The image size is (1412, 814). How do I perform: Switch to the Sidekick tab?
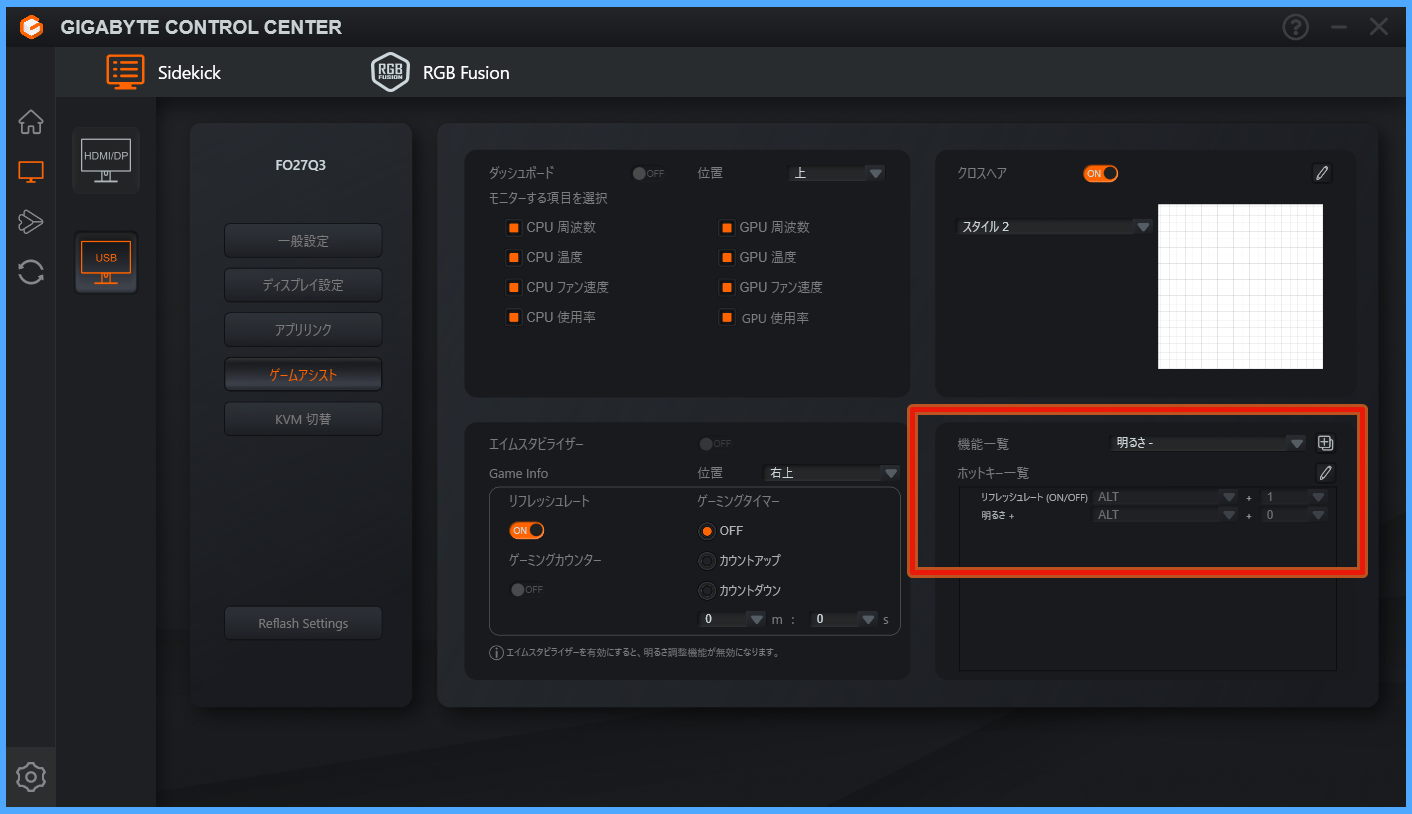[164, 72]
